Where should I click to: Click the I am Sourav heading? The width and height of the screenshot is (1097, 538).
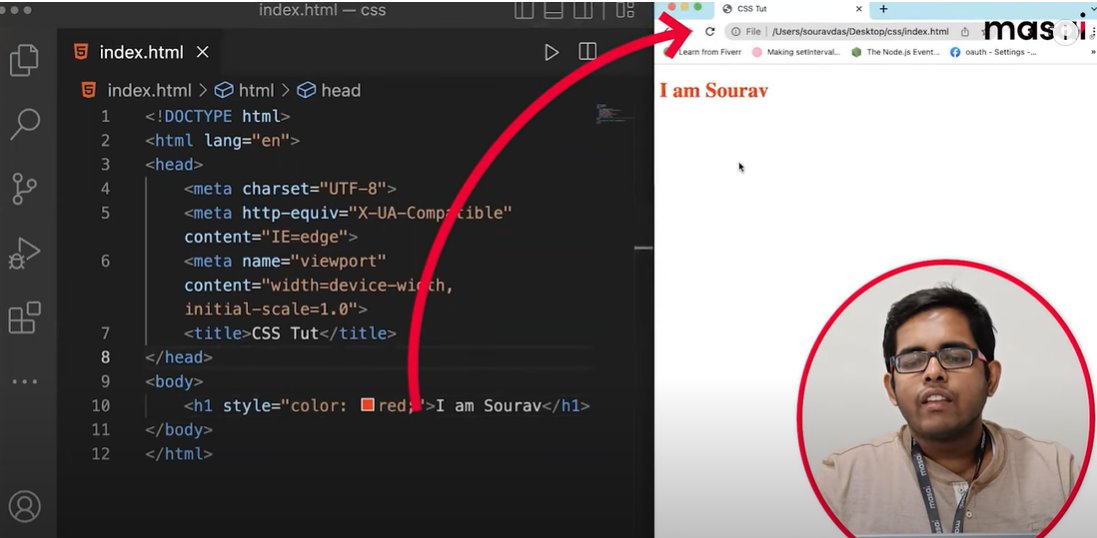point(714,90)
